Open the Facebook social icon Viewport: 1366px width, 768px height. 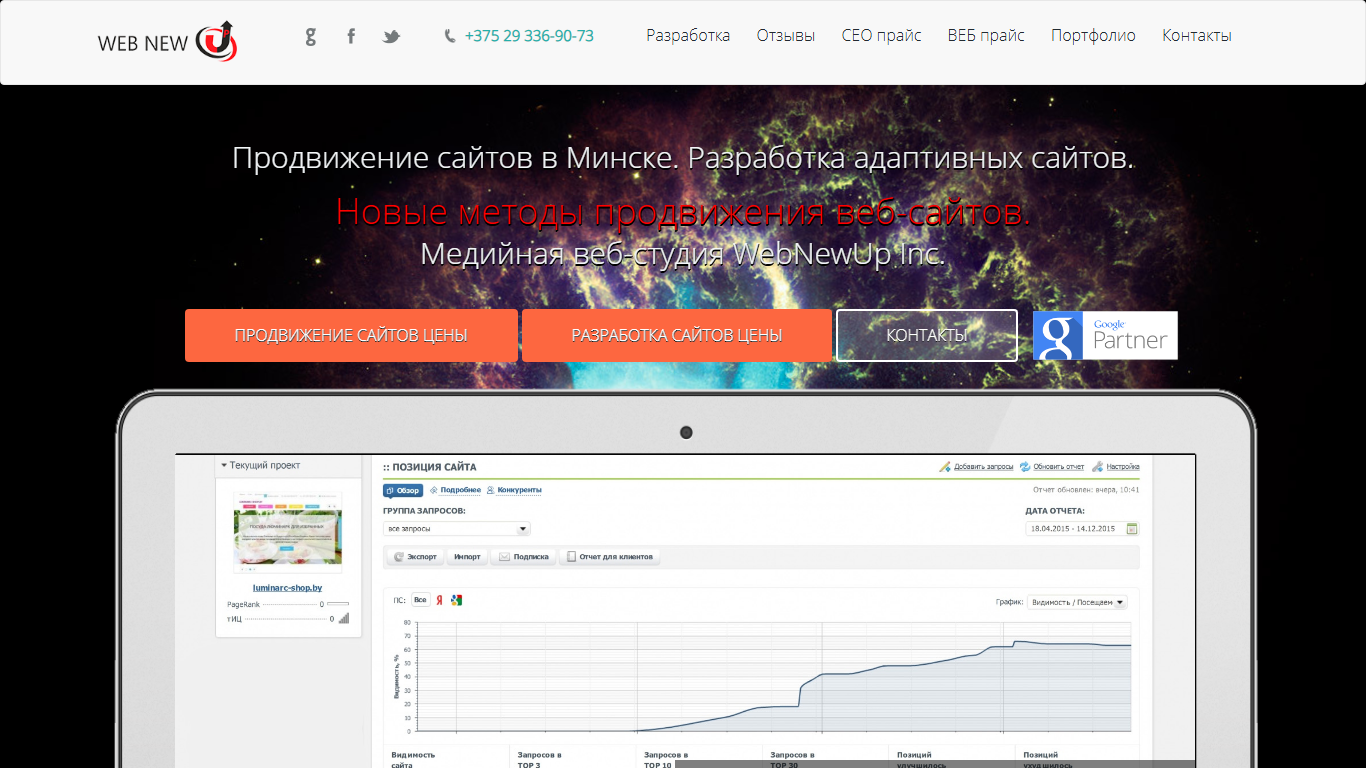click(x=351, y=36)
